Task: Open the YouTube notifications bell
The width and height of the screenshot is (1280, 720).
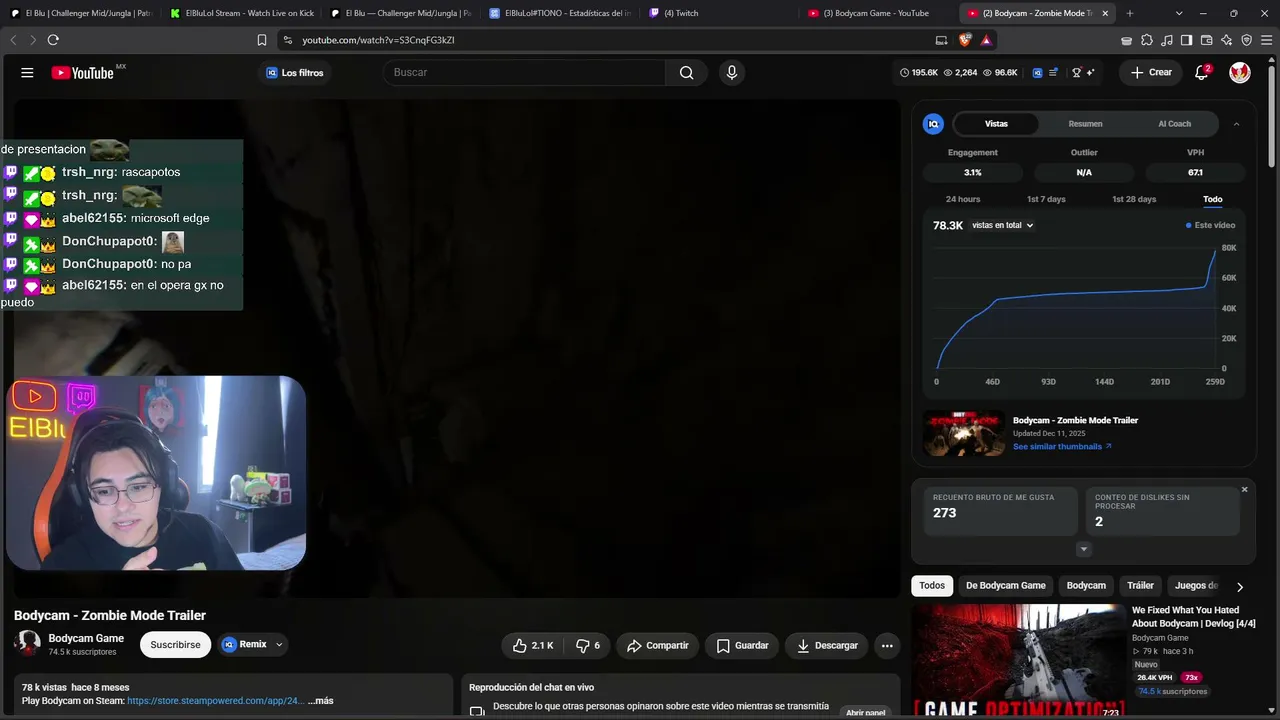Action: (x=1202, y=72)
